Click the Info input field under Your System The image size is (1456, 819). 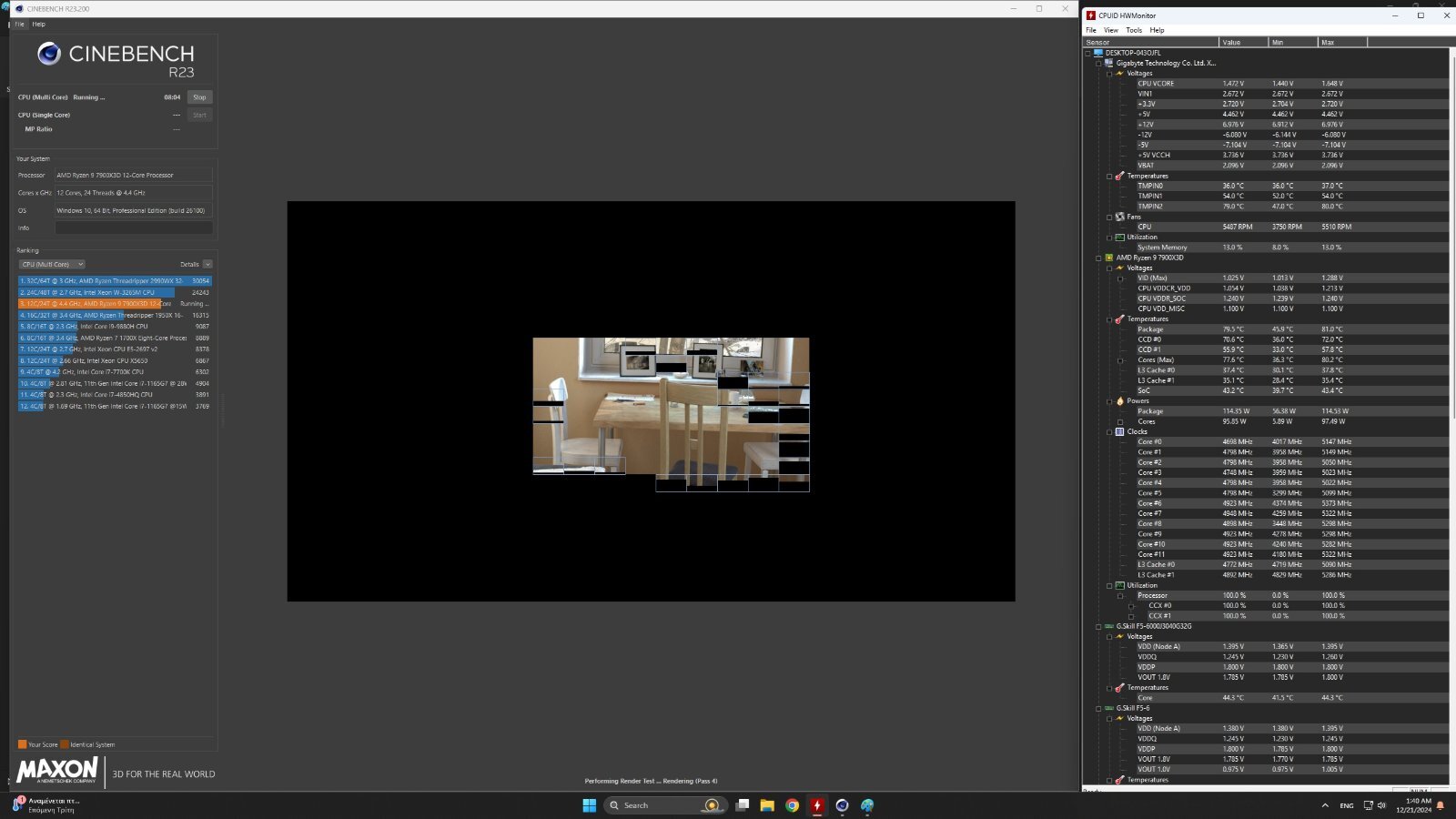[134, 227]
